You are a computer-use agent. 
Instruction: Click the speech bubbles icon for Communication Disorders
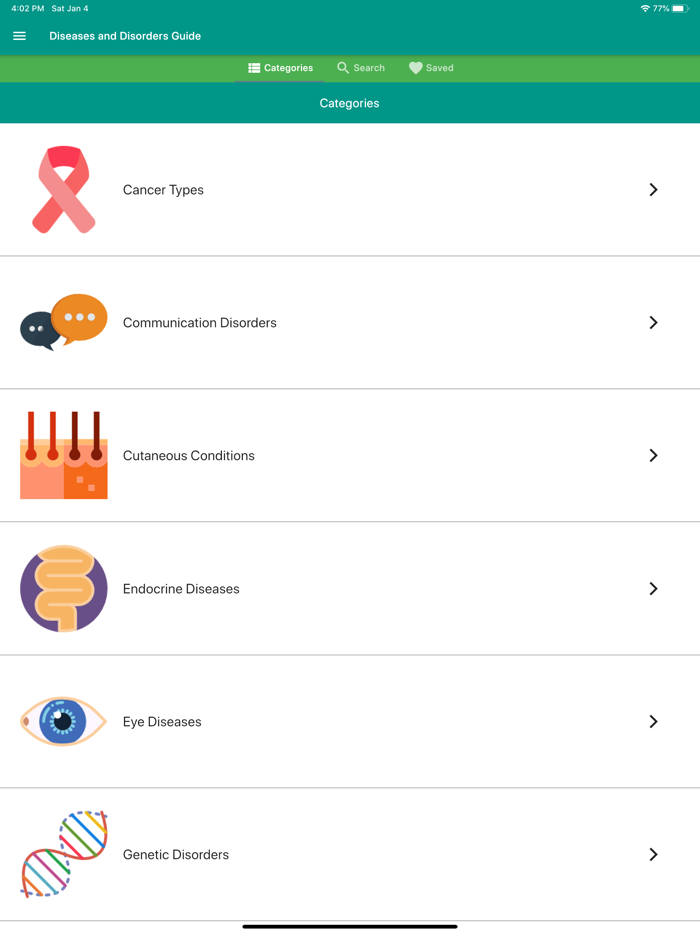click(x=63, y=322)
